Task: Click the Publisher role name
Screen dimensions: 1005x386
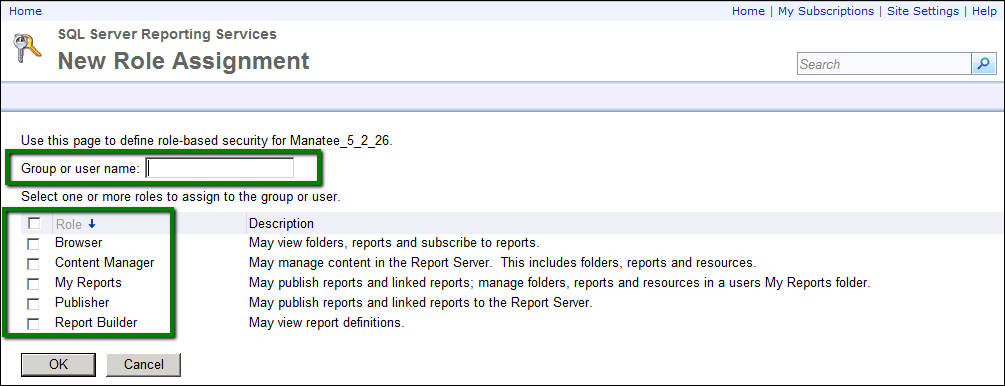Action: [x=82, y=303]
